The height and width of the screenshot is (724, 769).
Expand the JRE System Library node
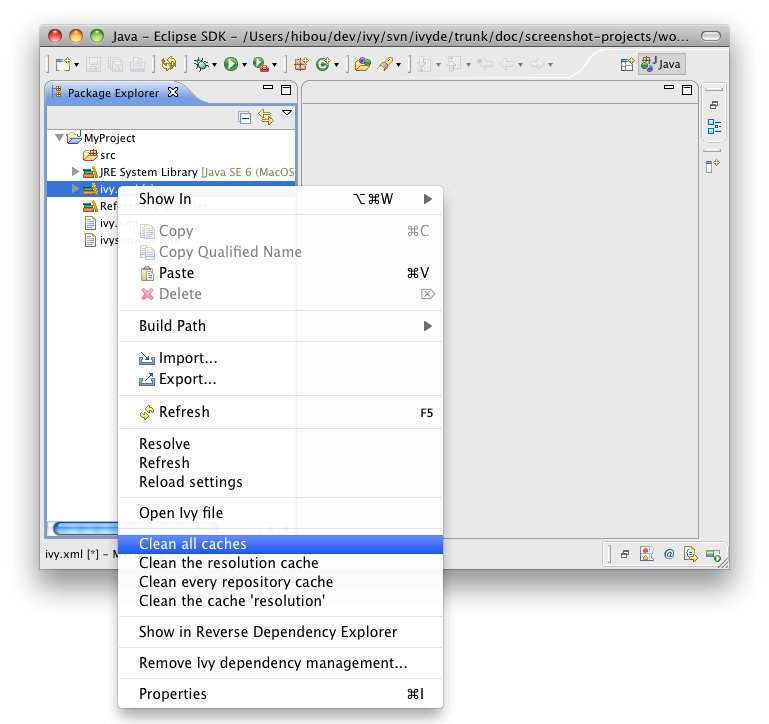(x=75, y=172)
